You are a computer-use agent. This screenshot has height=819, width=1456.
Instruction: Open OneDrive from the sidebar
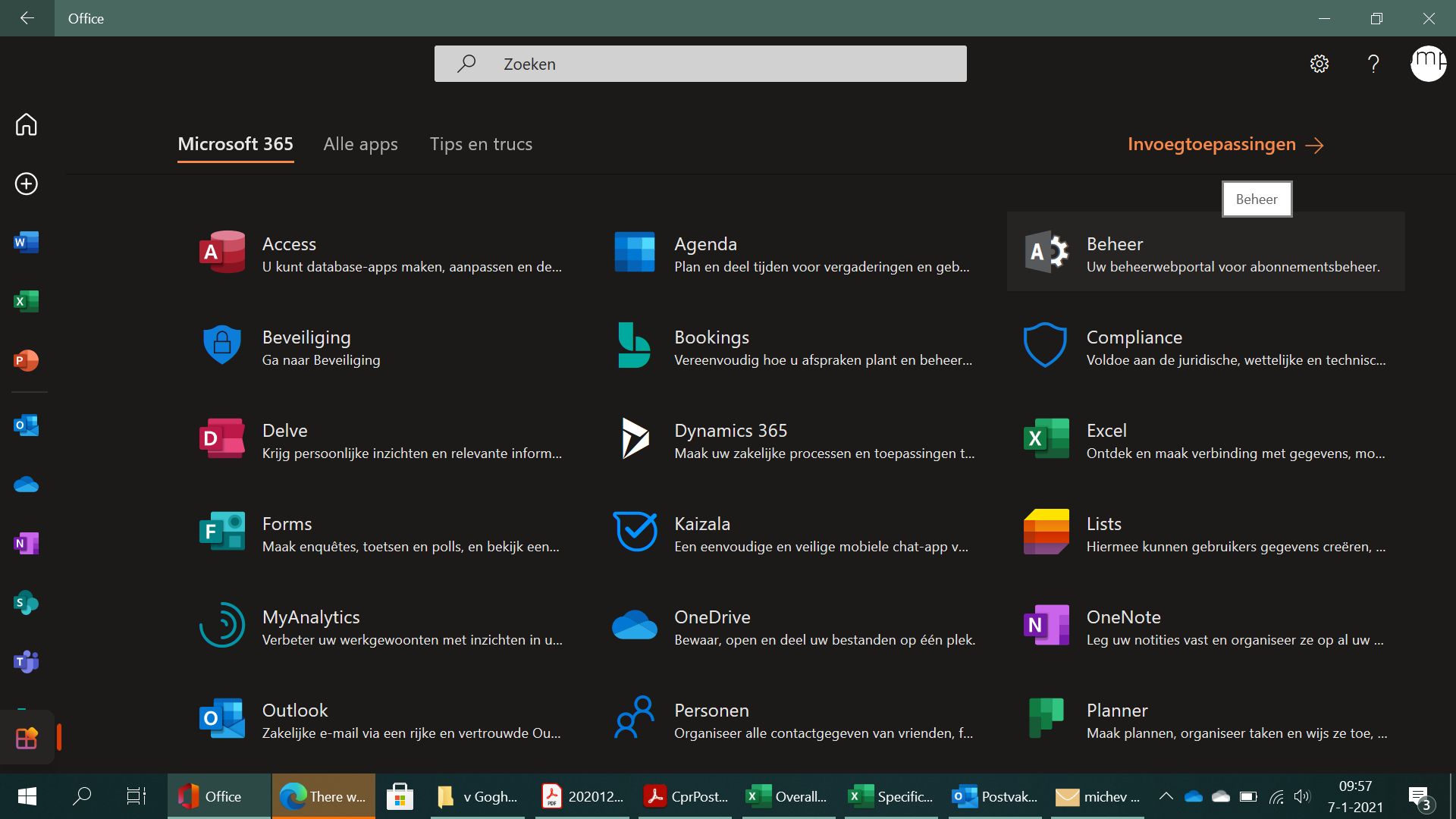pyautogui.click(x=27, y=485)
